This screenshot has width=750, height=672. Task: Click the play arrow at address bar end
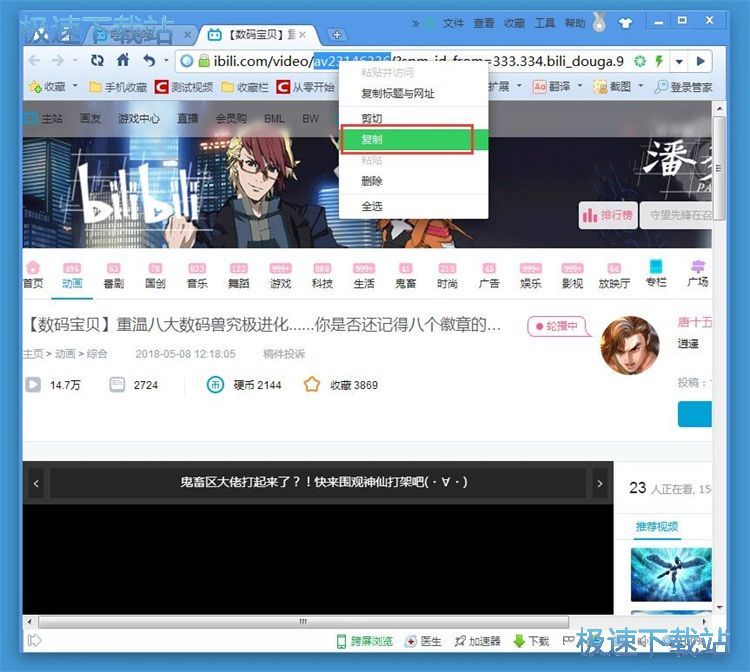pos(701,61)
